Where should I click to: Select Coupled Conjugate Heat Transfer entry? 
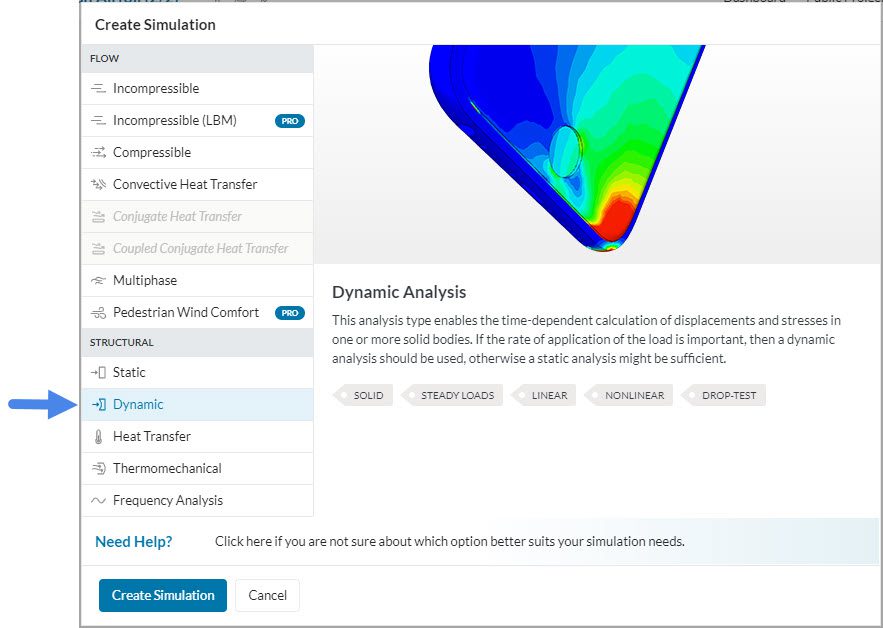click(x=200, y=249)
